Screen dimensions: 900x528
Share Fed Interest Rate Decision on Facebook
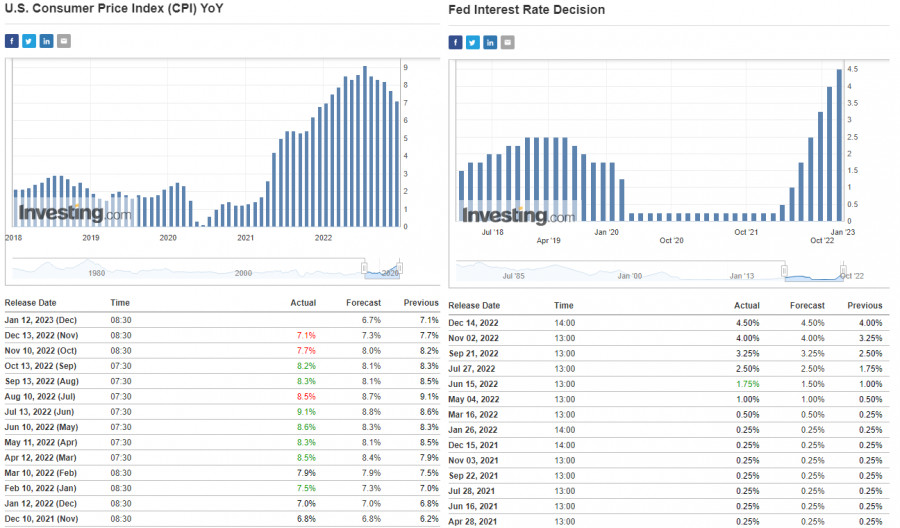click(x=456, y=42)
